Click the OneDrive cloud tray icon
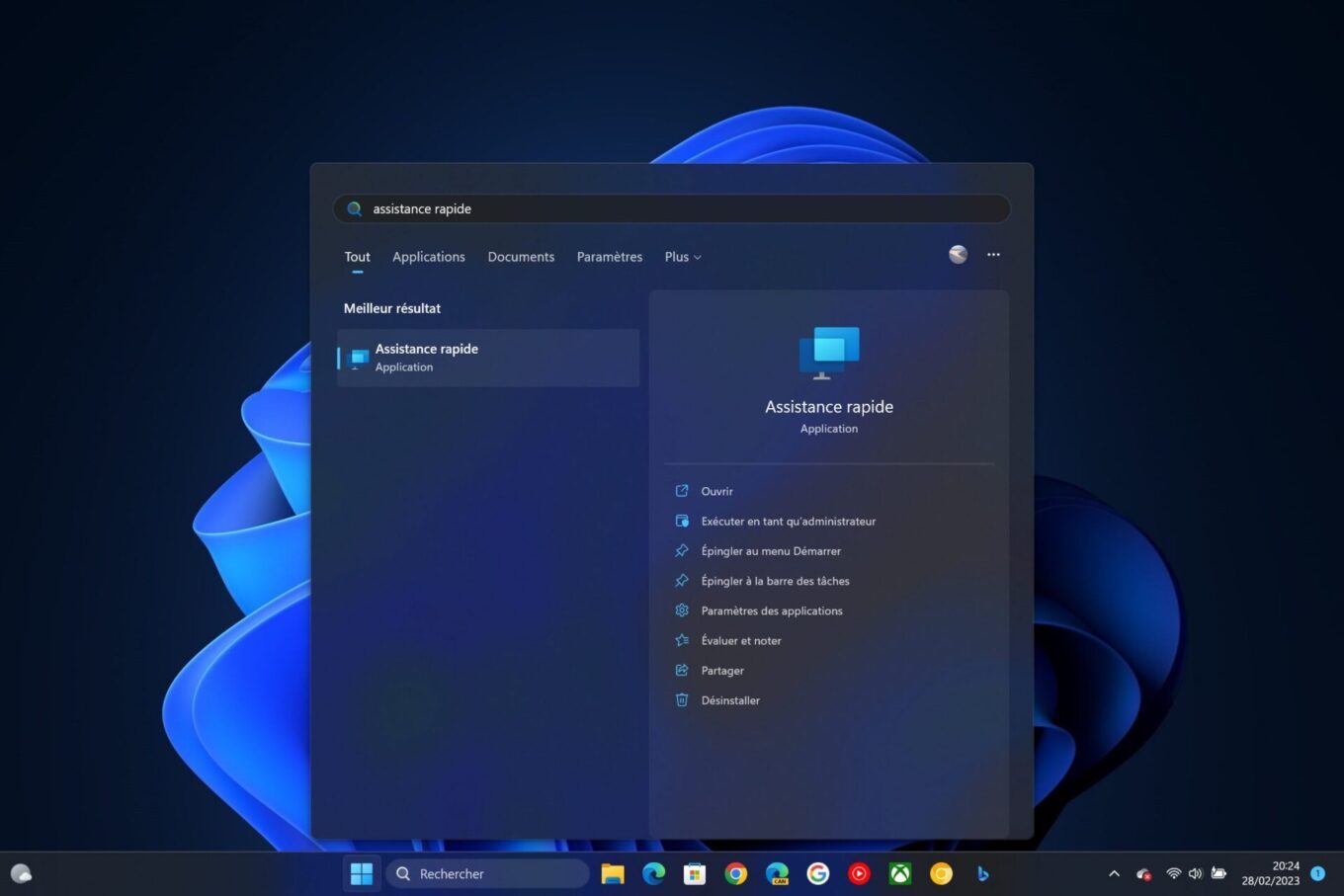Image resolution: width=1344 pixels, height=896 pixels. click(x=1143, y=874)
